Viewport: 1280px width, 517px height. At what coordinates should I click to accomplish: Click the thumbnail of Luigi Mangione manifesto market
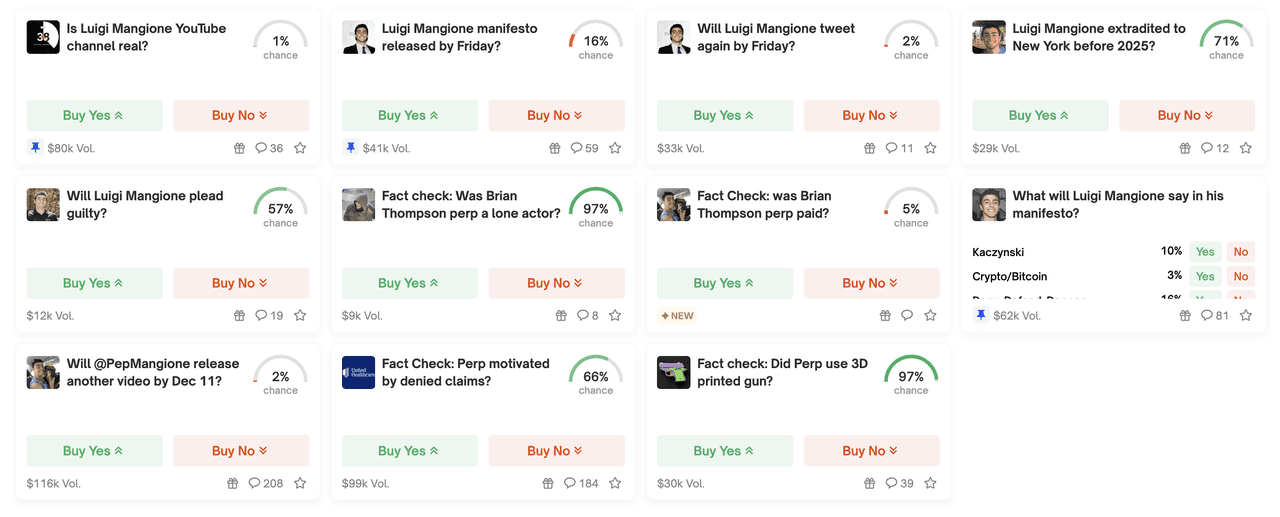tap(359, 38)
